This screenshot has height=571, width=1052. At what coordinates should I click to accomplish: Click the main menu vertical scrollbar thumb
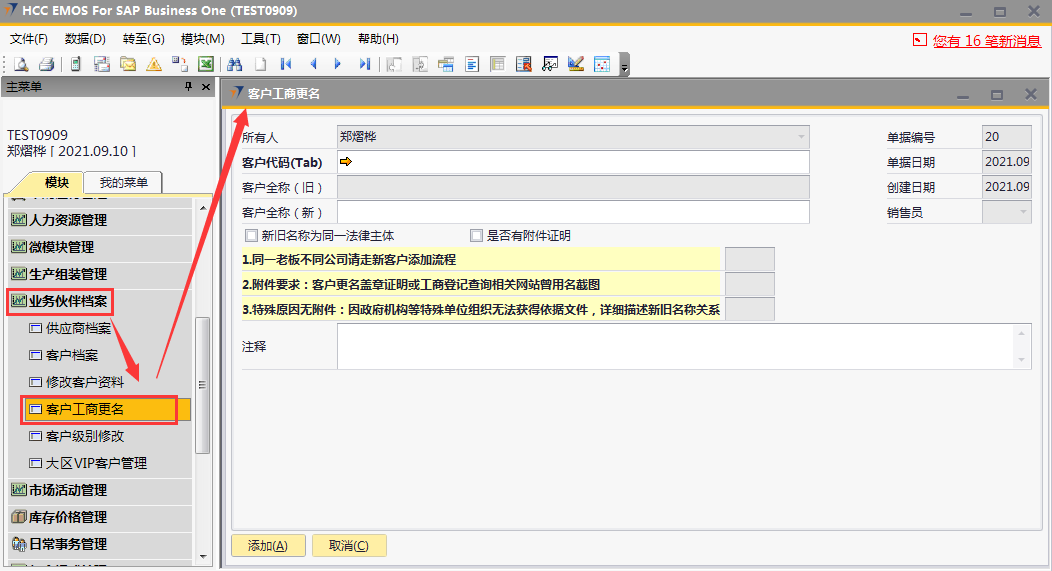point(203,385)
